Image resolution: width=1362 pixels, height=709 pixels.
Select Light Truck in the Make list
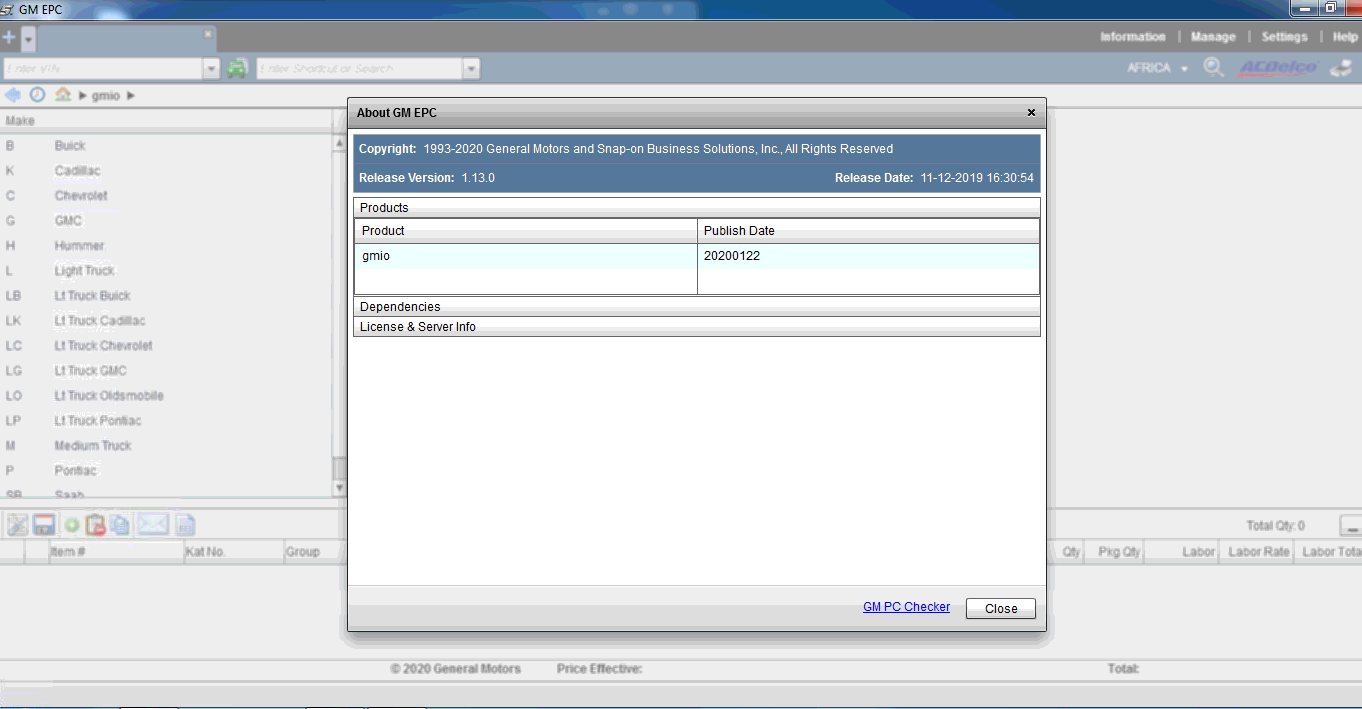pyautogui.click(x=84, y=271)
